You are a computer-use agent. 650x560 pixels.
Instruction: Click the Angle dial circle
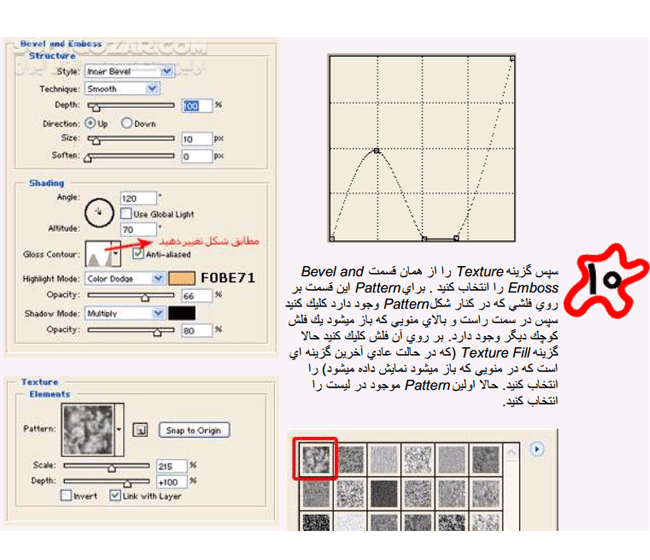[x=98, y=211]
